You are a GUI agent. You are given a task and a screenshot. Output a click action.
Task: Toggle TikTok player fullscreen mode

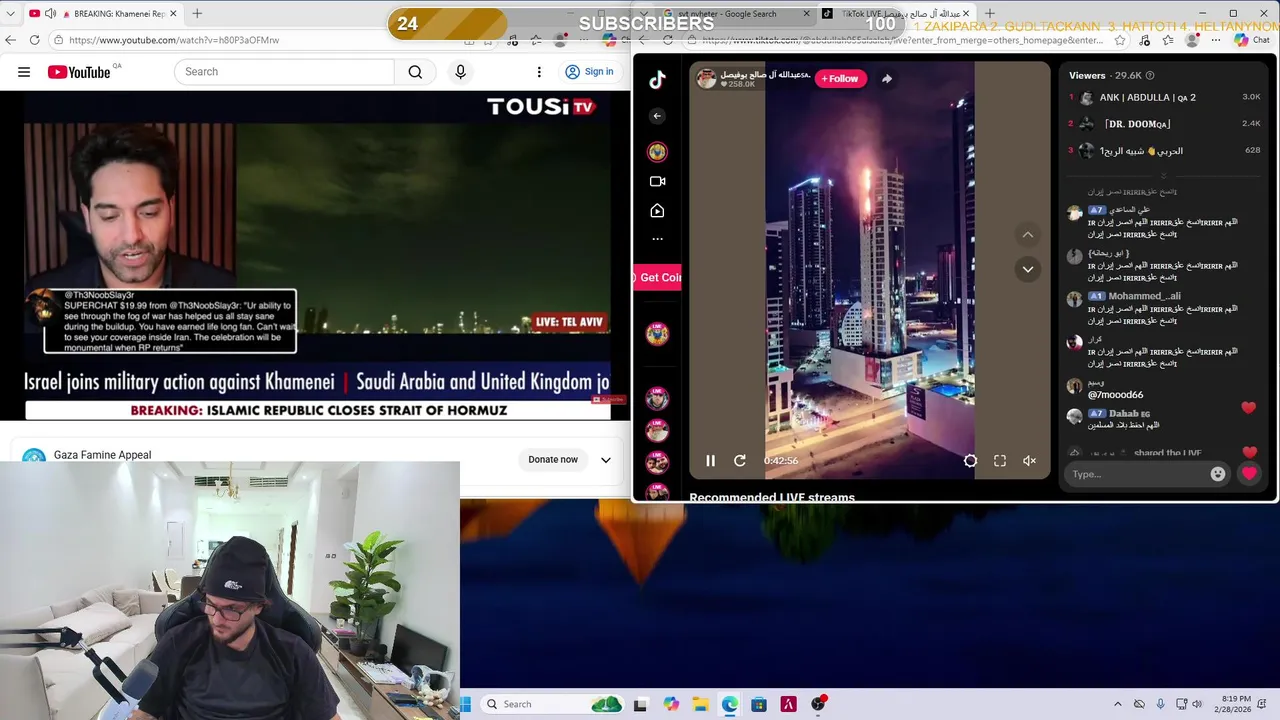1000,461
